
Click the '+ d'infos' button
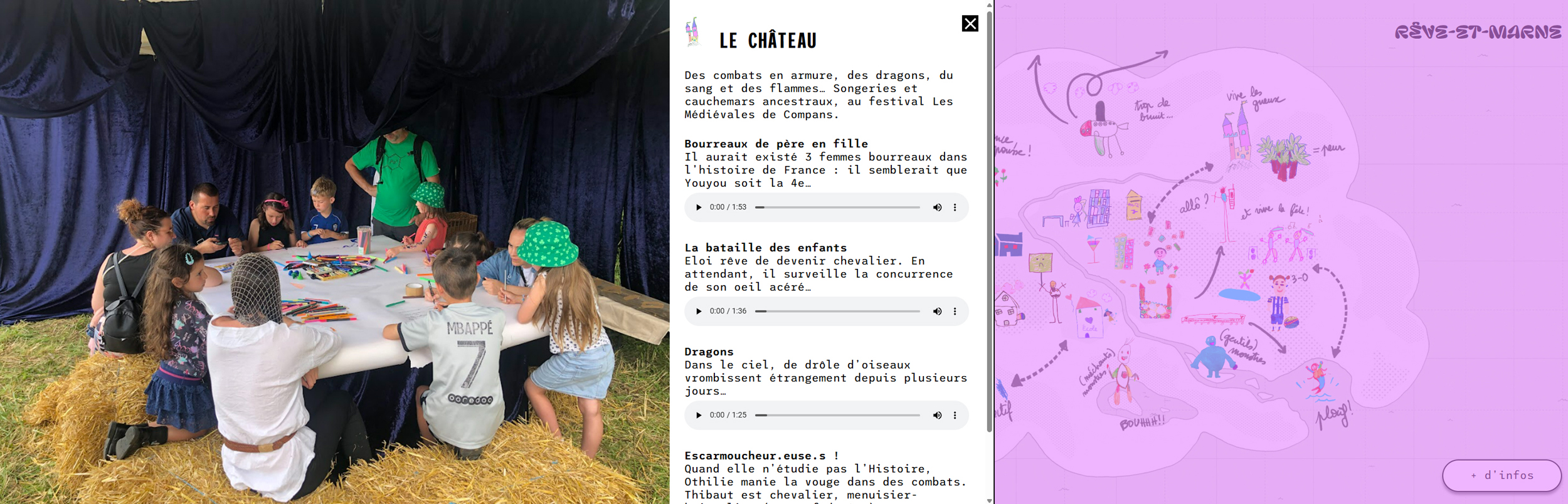1502,476
